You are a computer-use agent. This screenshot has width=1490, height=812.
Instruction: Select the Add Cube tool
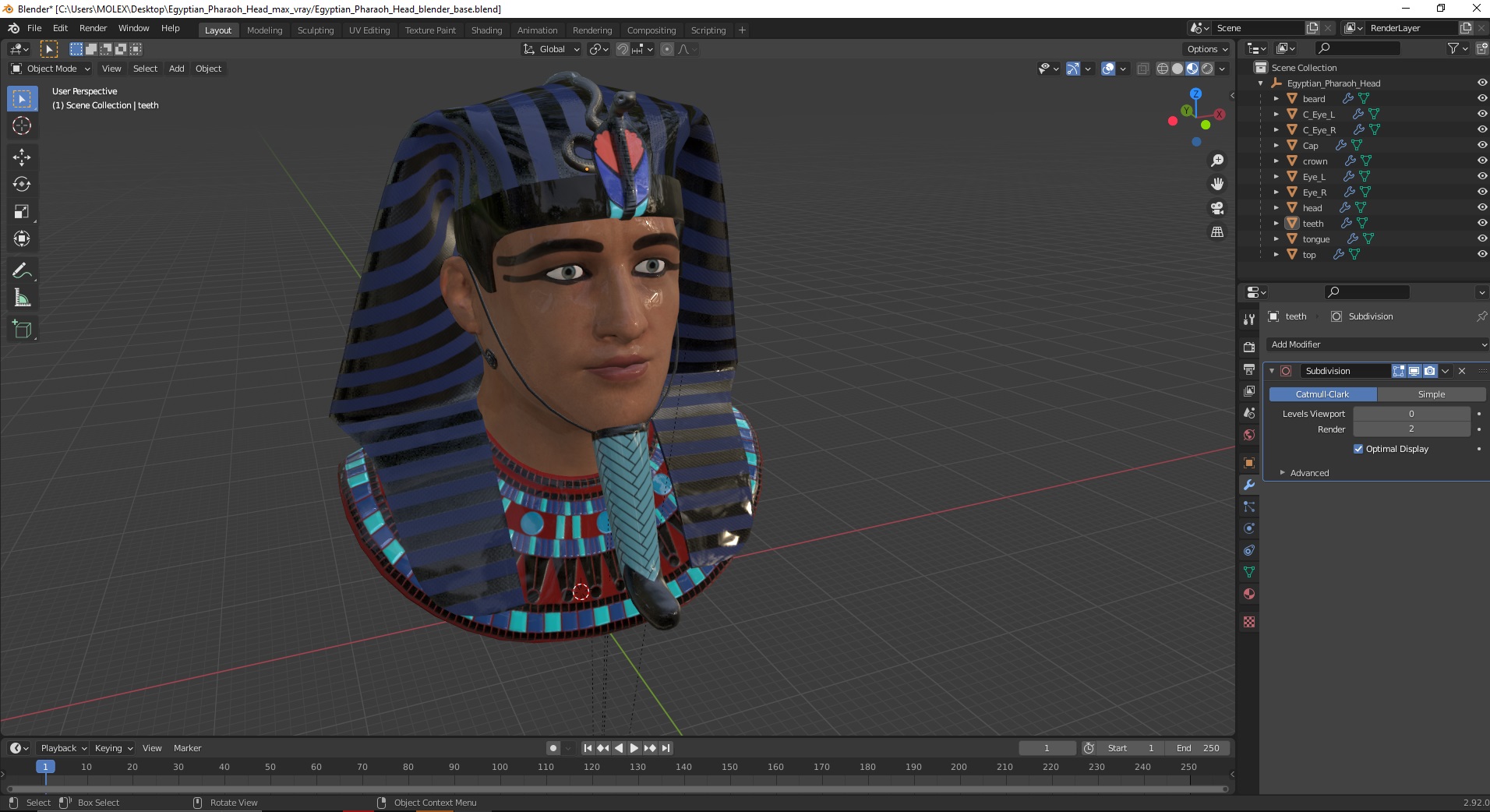pos(22,330)
